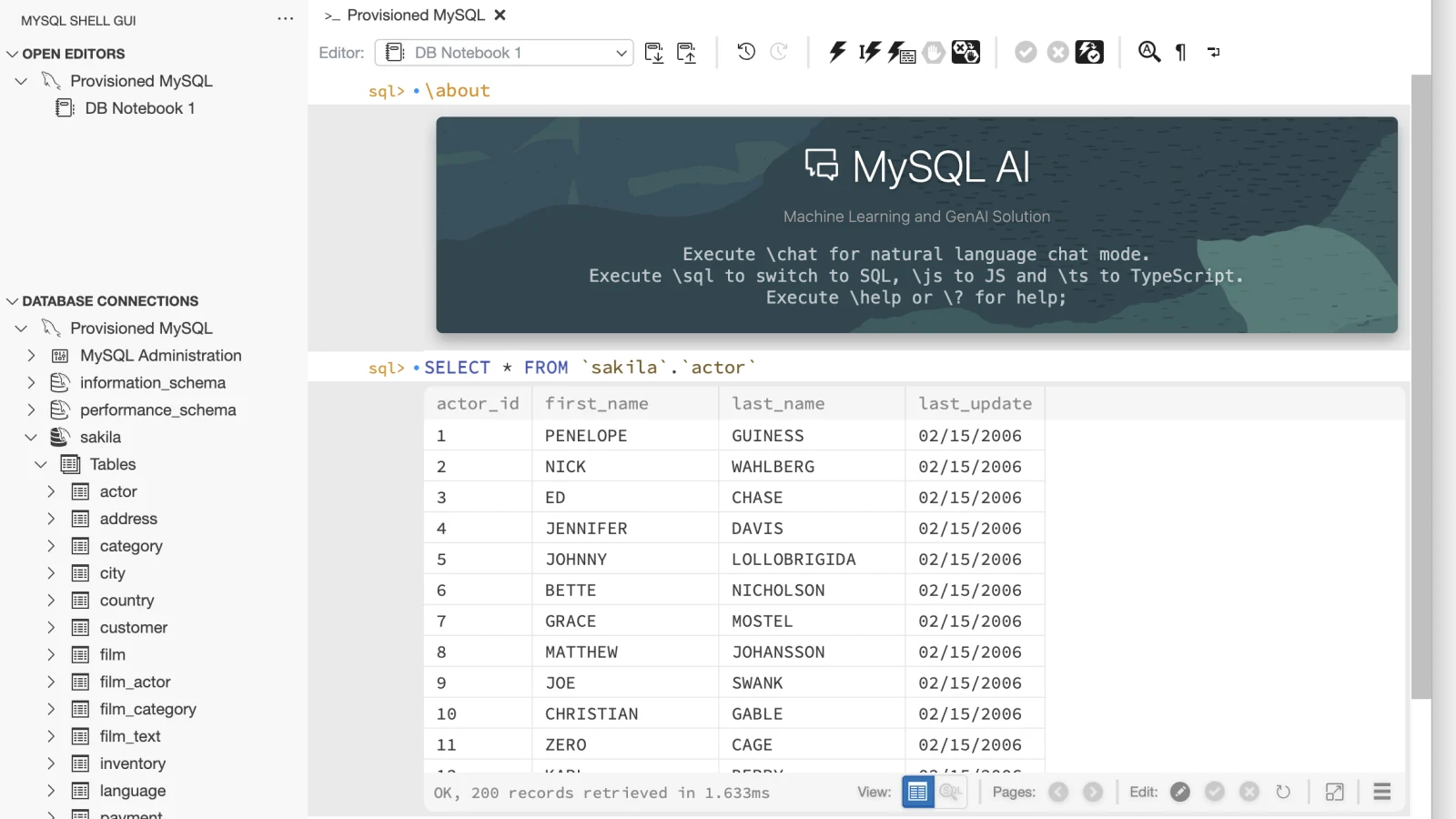Click the sakila database icon
Image resolution: width=1456 pixels, height=819 pixels.
coord(60,438)
